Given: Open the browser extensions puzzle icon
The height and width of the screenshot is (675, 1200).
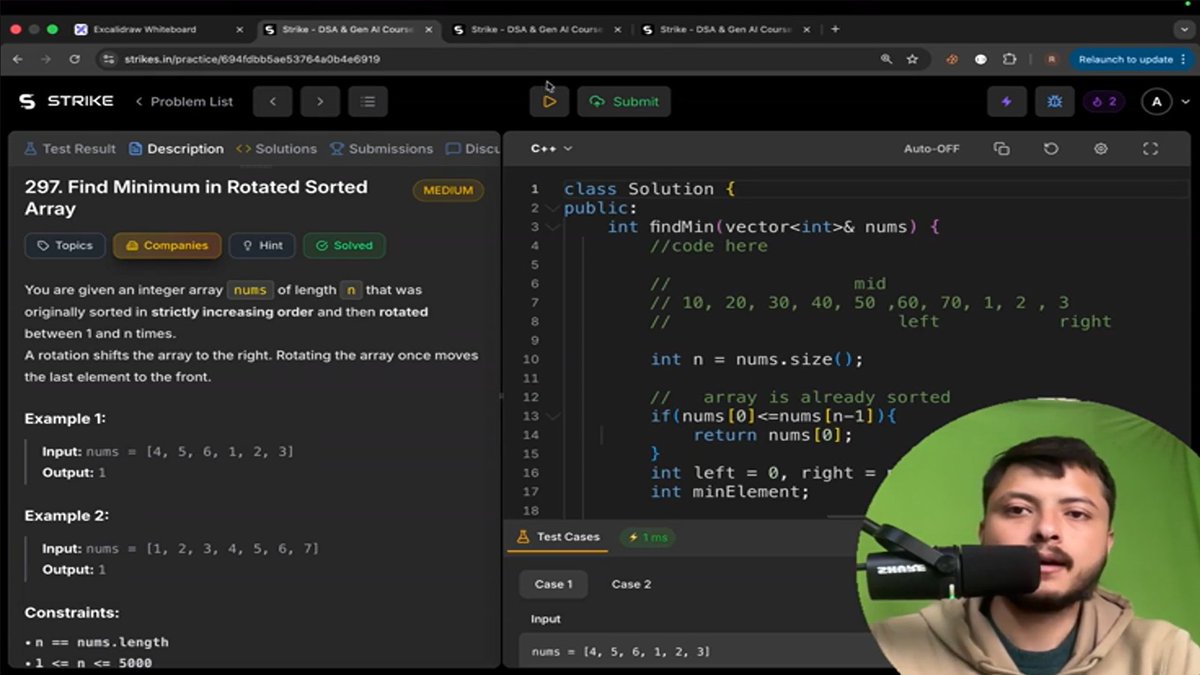Looking at the screenshot, I should coord(1010,59).
